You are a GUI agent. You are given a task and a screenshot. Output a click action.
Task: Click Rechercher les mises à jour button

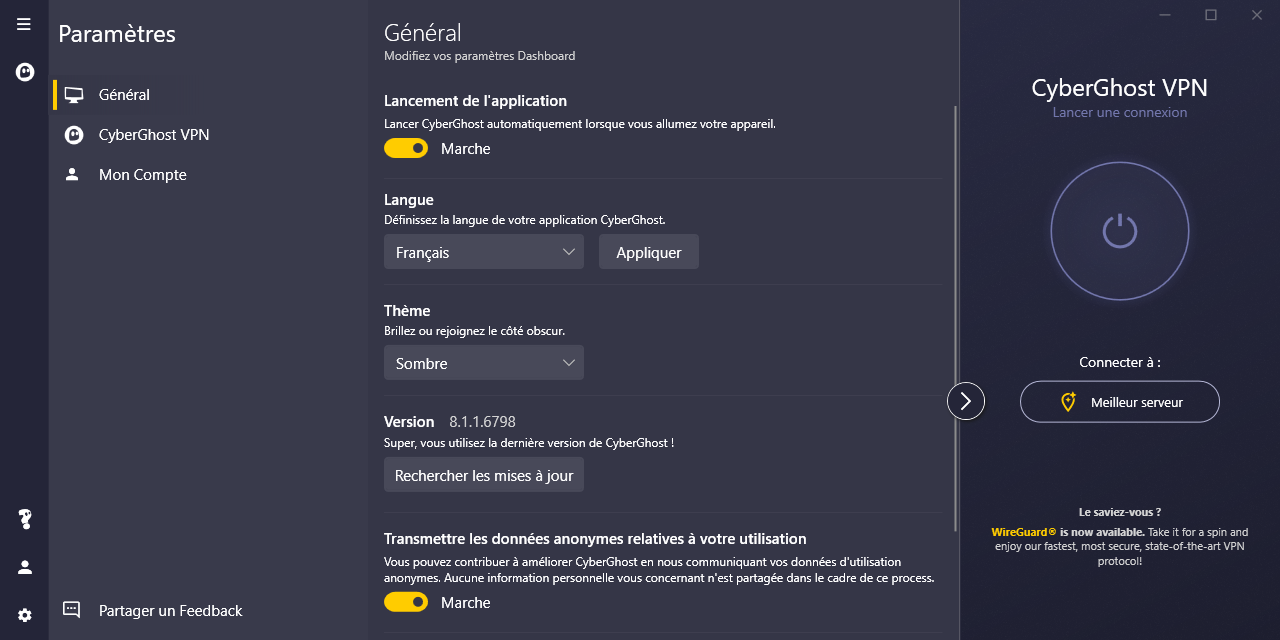coord(484,475)
